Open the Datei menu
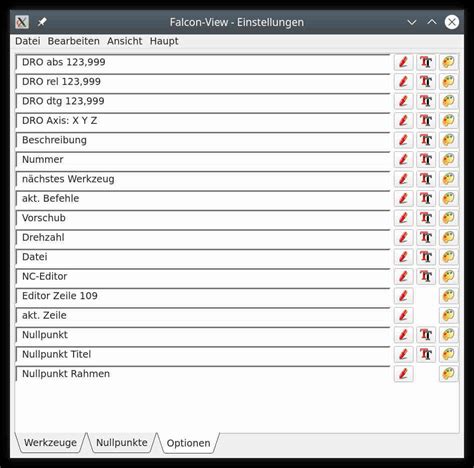The image size is (474, 468). [28, 41]
